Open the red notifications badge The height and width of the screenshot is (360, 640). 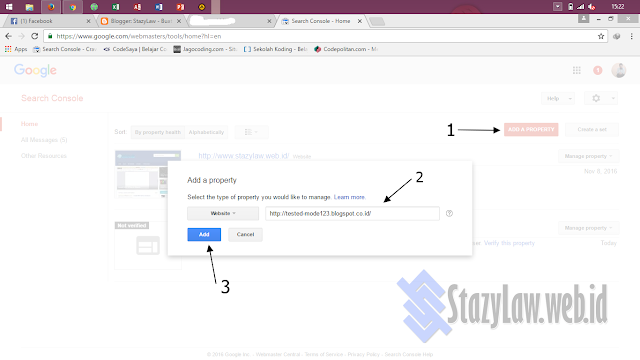[x=598, y=70]
